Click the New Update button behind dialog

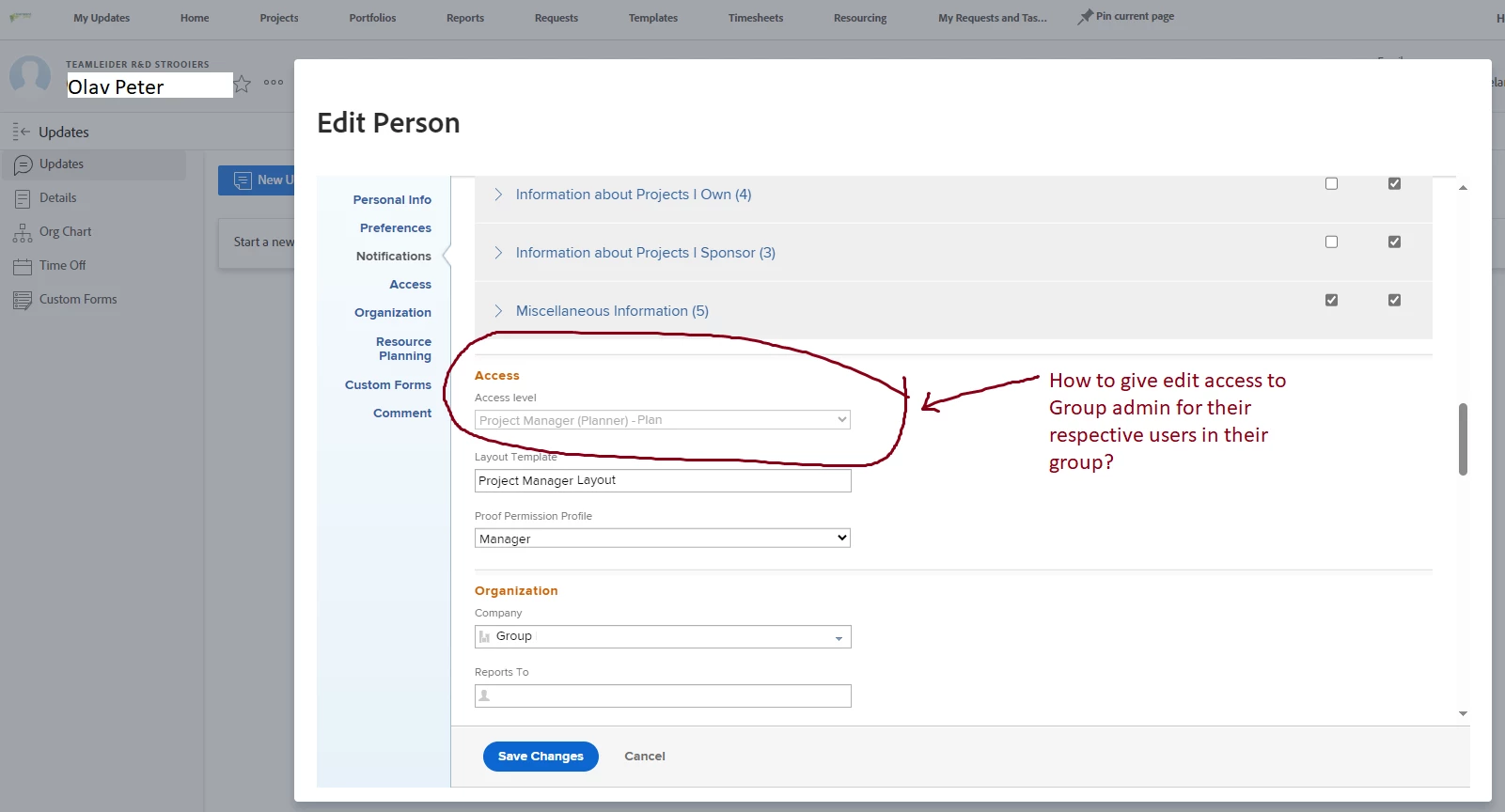(257, 180)
